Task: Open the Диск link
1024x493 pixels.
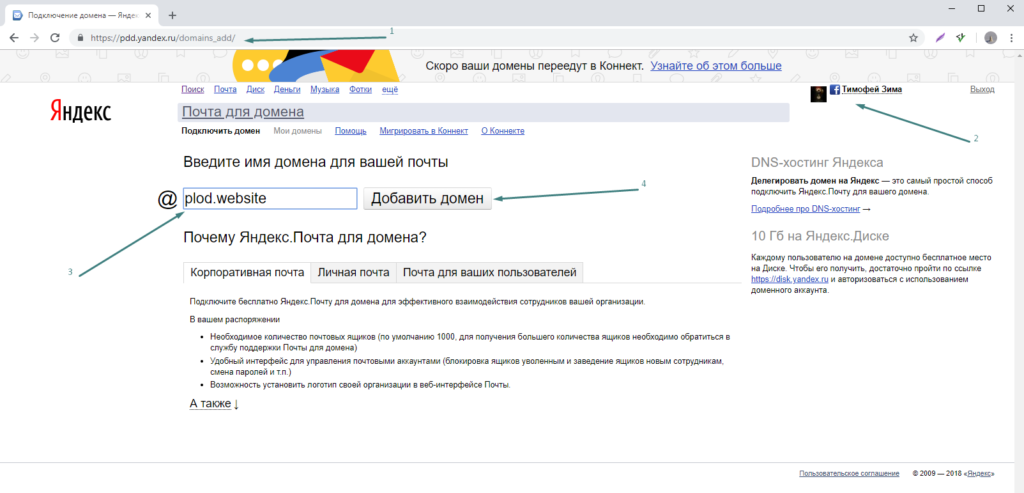Action: coord(255,89)
